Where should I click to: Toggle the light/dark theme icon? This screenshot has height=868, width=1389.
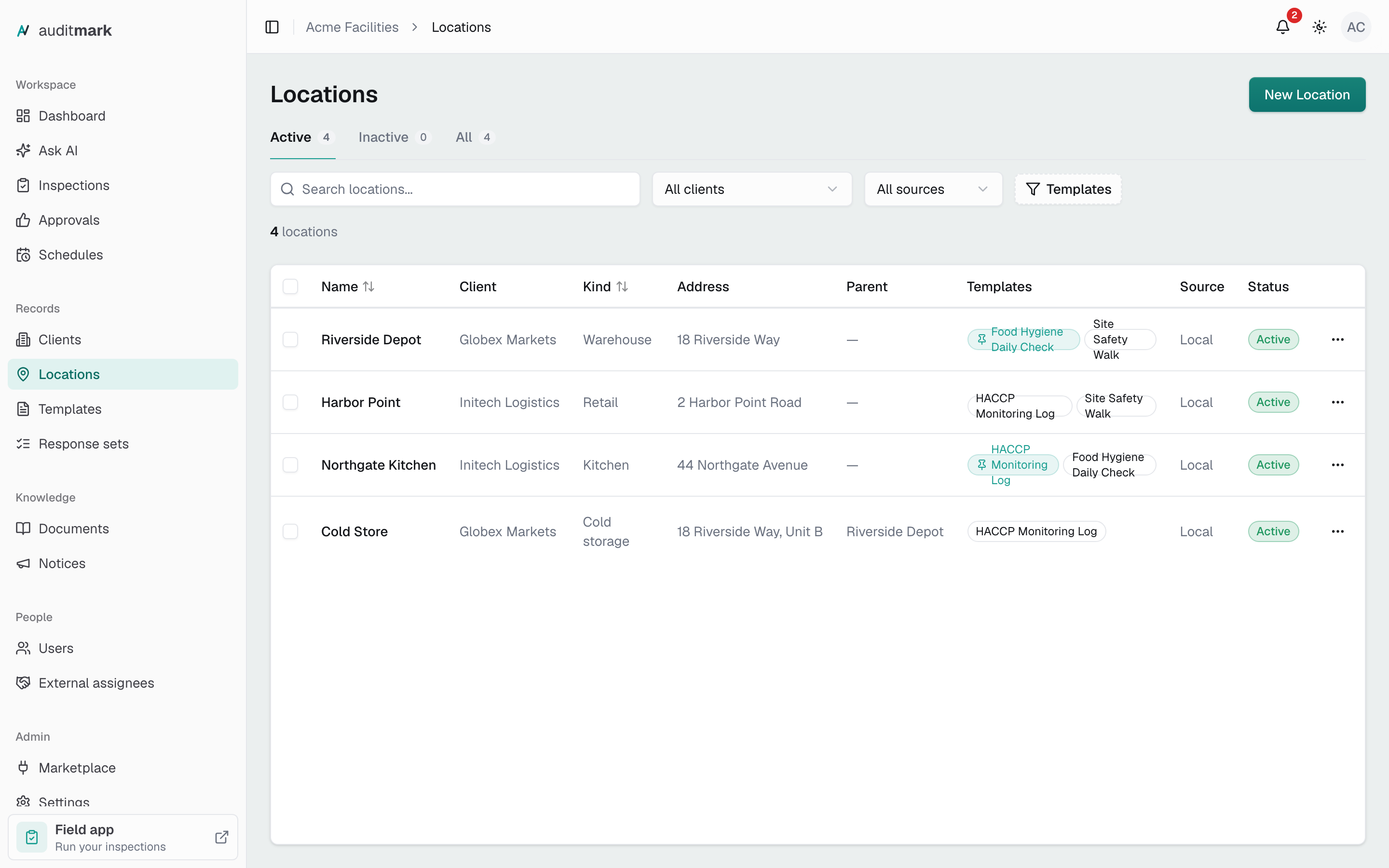coord(1319,27)
